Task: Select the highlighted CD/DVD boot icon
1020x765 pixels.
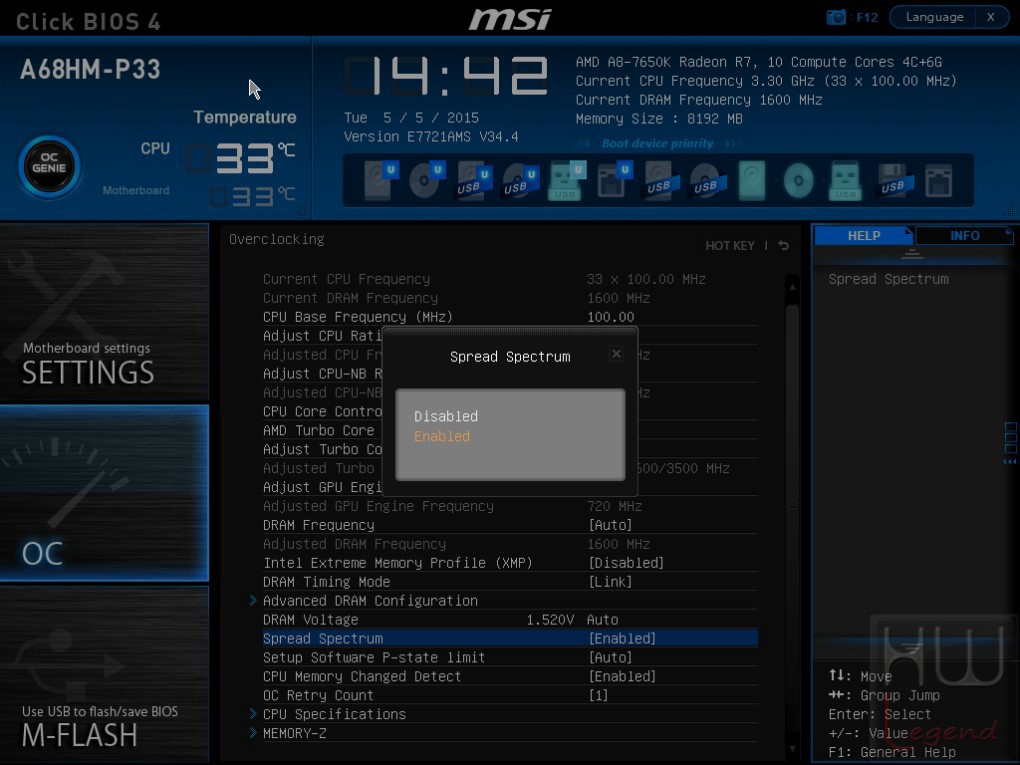Action: coord(799,180)
